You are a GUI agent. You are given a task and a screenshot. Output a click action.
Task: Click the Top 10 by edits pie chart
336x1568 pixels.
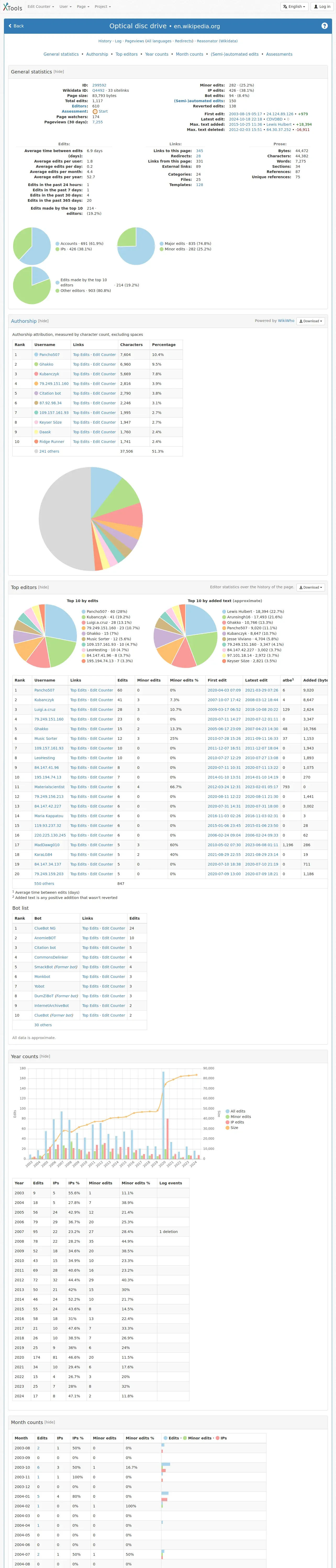coord(45,636)
